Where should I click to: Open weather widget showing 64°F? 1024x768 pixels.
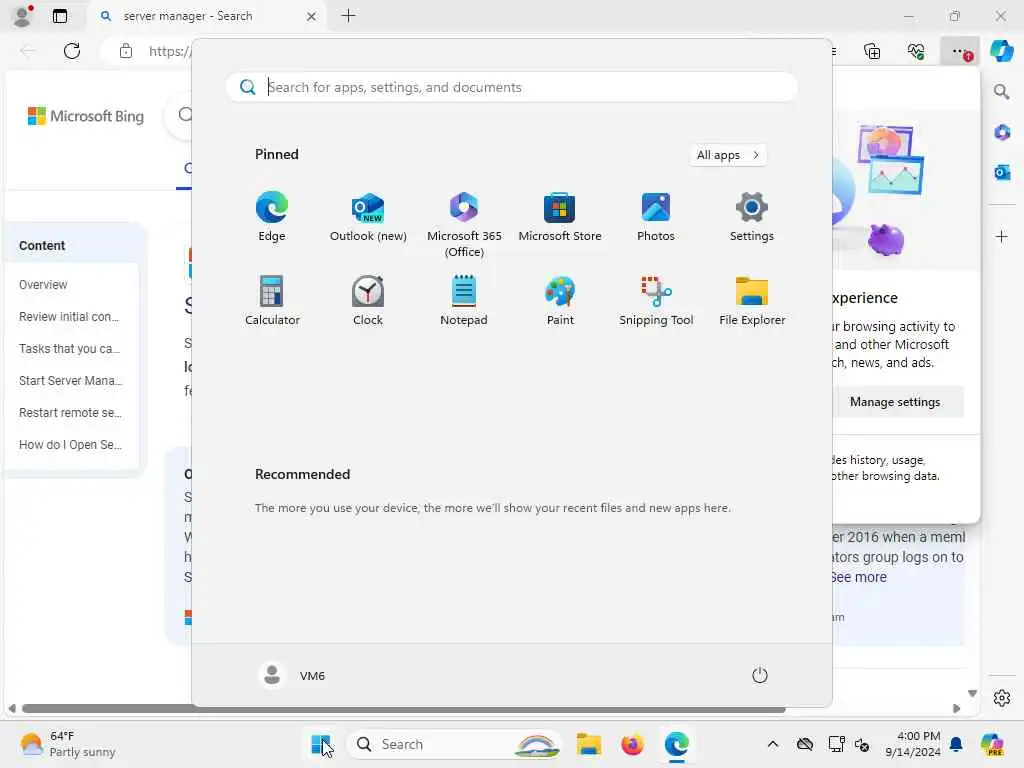[x=68, y=744]
